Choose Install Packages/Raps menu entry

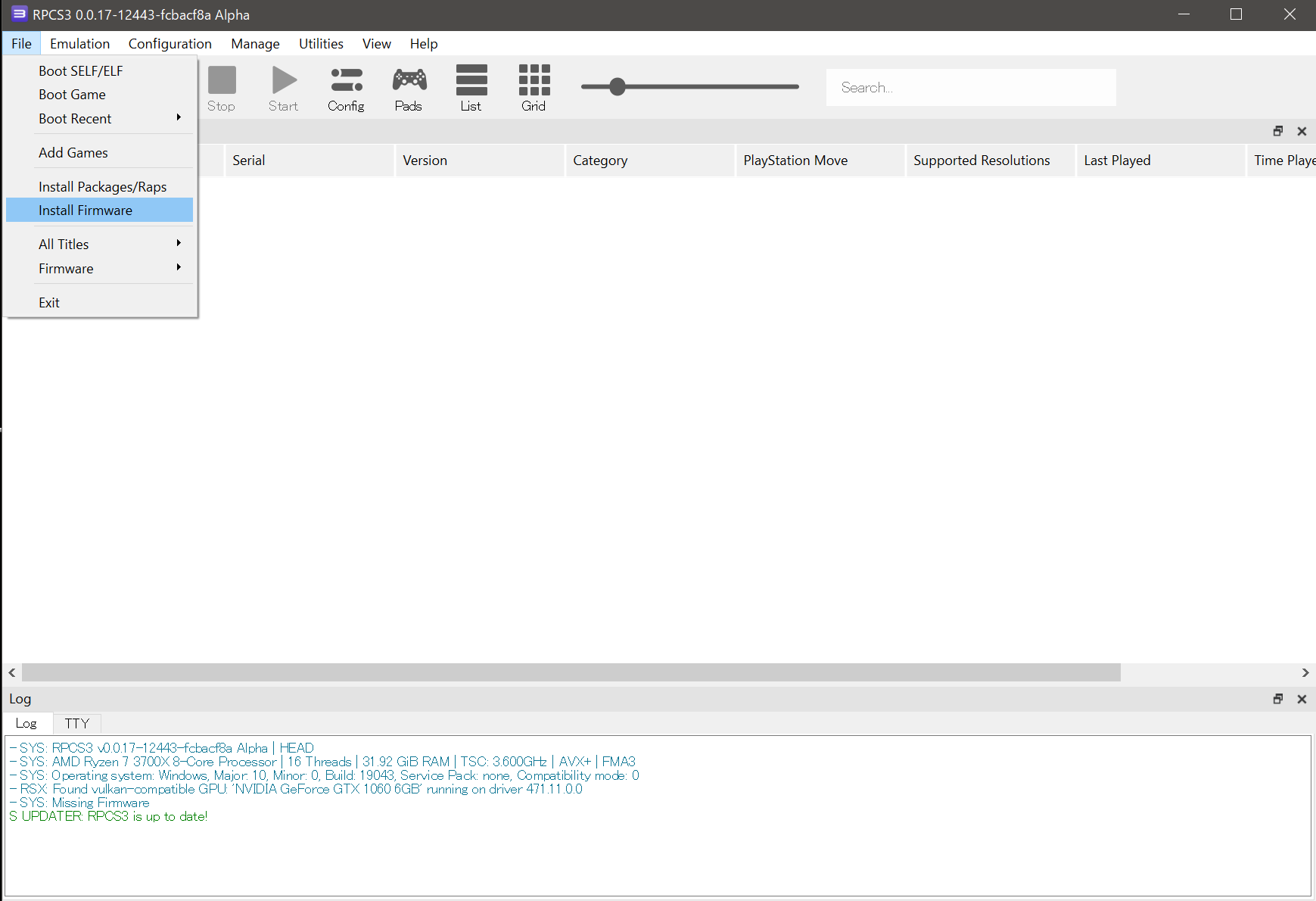click(x=103, y=187)
